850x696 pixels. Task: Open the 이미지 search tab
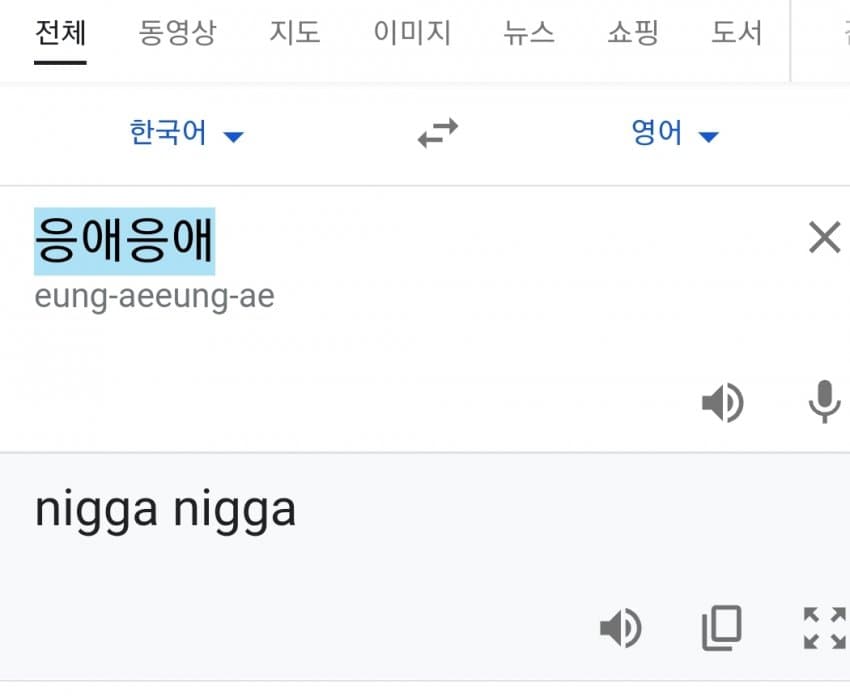pos(412,33)
